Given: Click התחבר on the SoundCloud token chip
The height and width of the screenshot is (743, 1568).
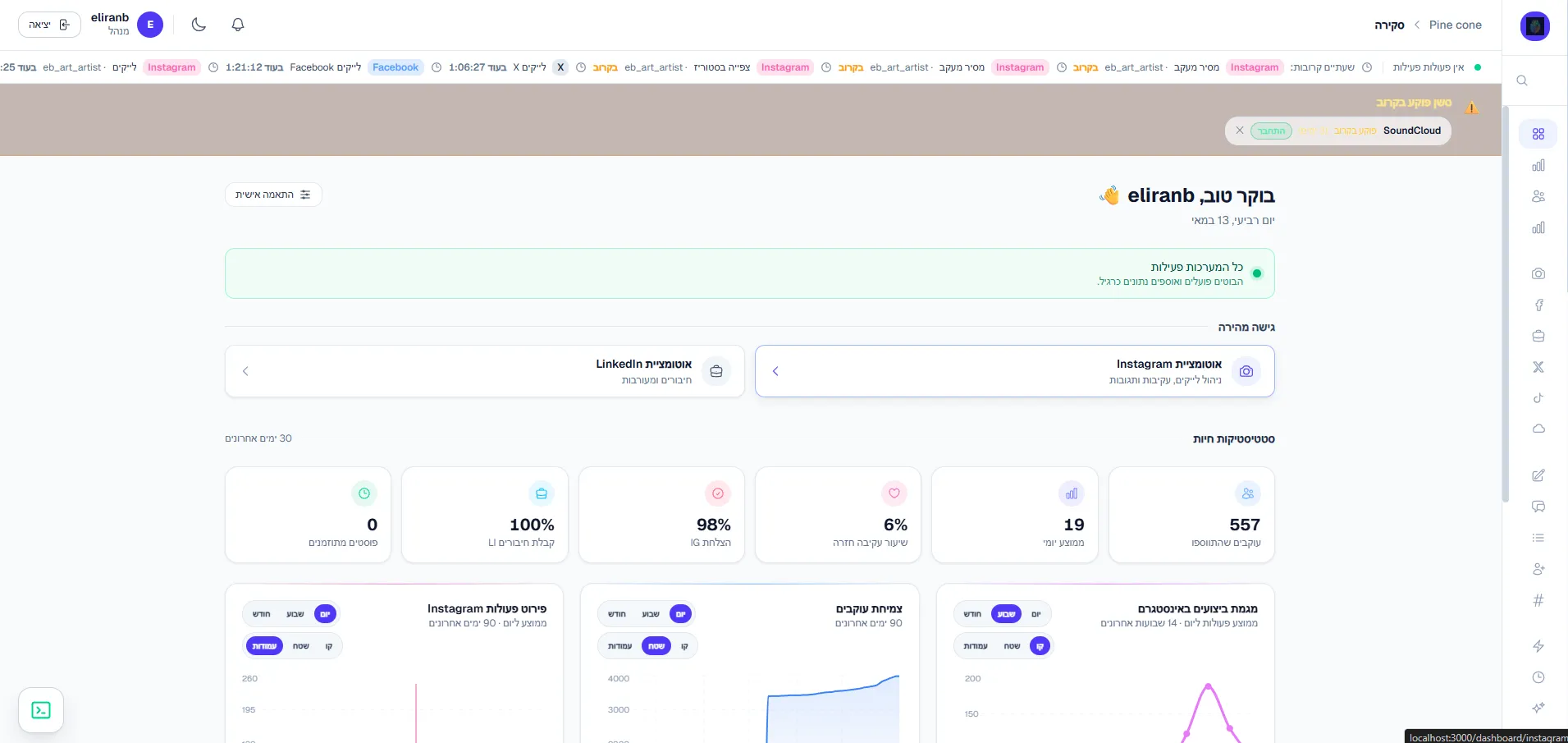Looking at the screenshot, I should pos(1271,131).
